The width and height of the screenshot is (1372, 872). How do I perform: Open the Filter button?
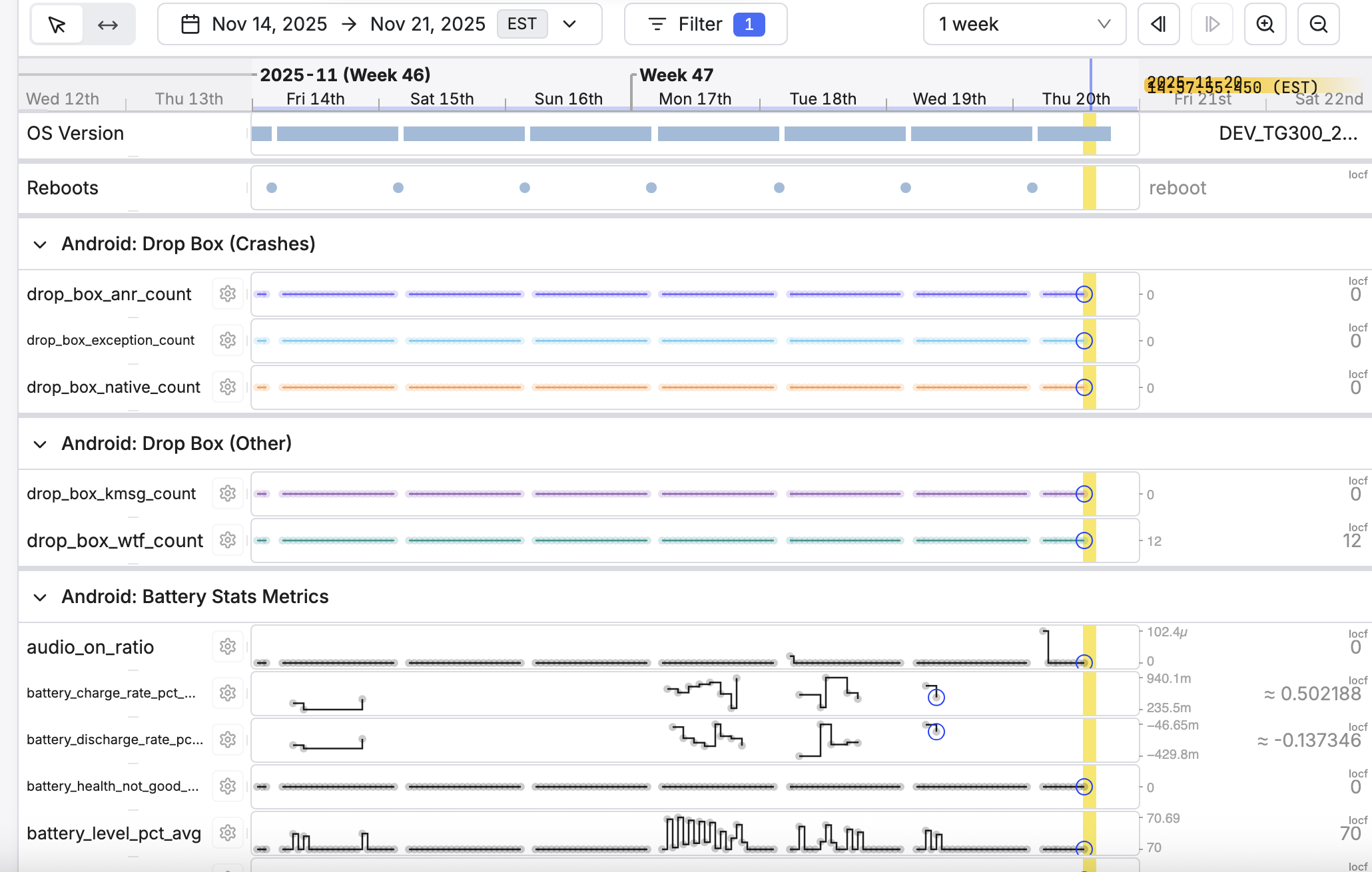[x=705, y=25]
